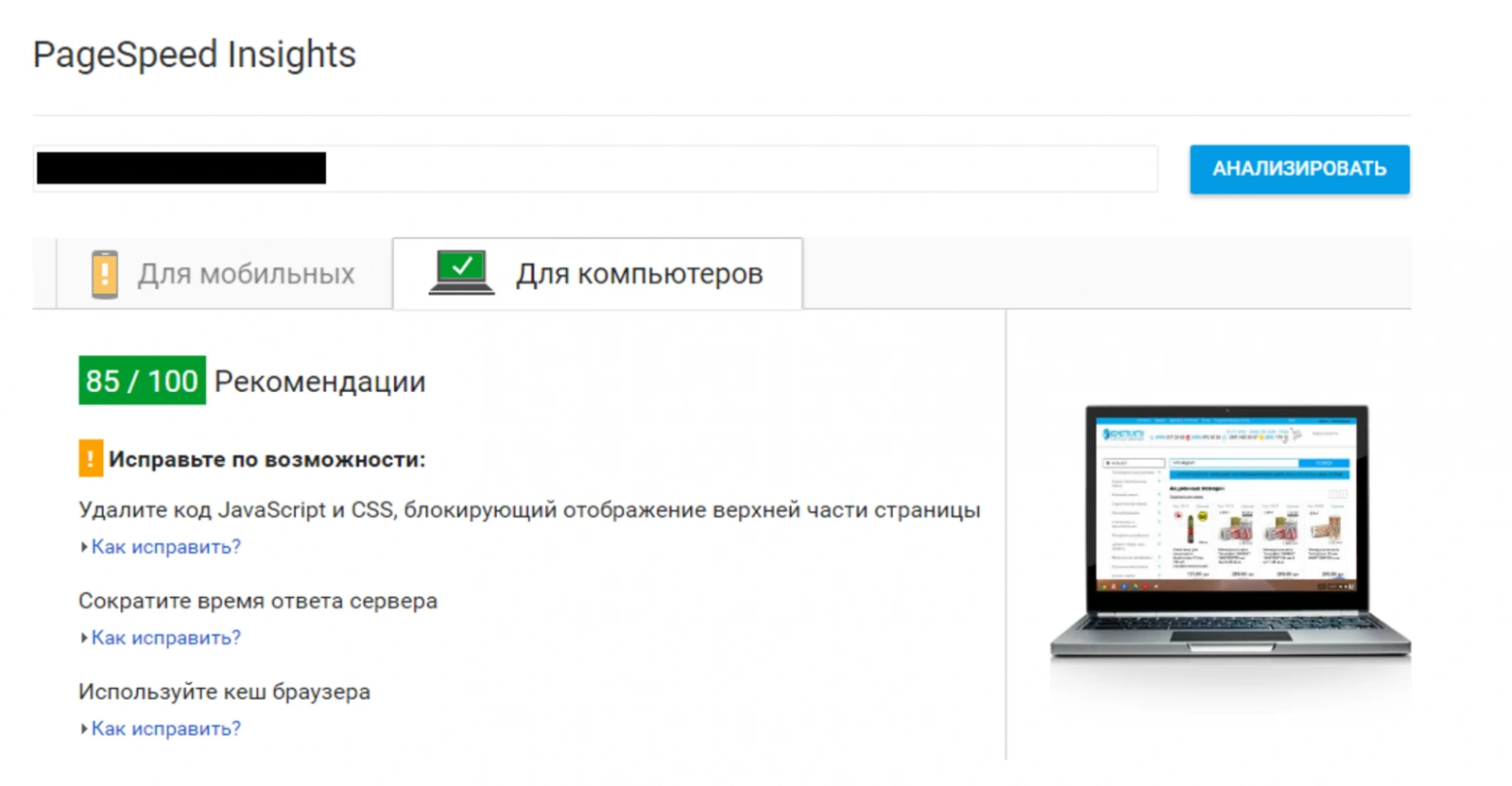The height and width of the screenshot is (786, 1512).
Task: Click the Сократите время ответа сервера text
Action: coord(258,601)
